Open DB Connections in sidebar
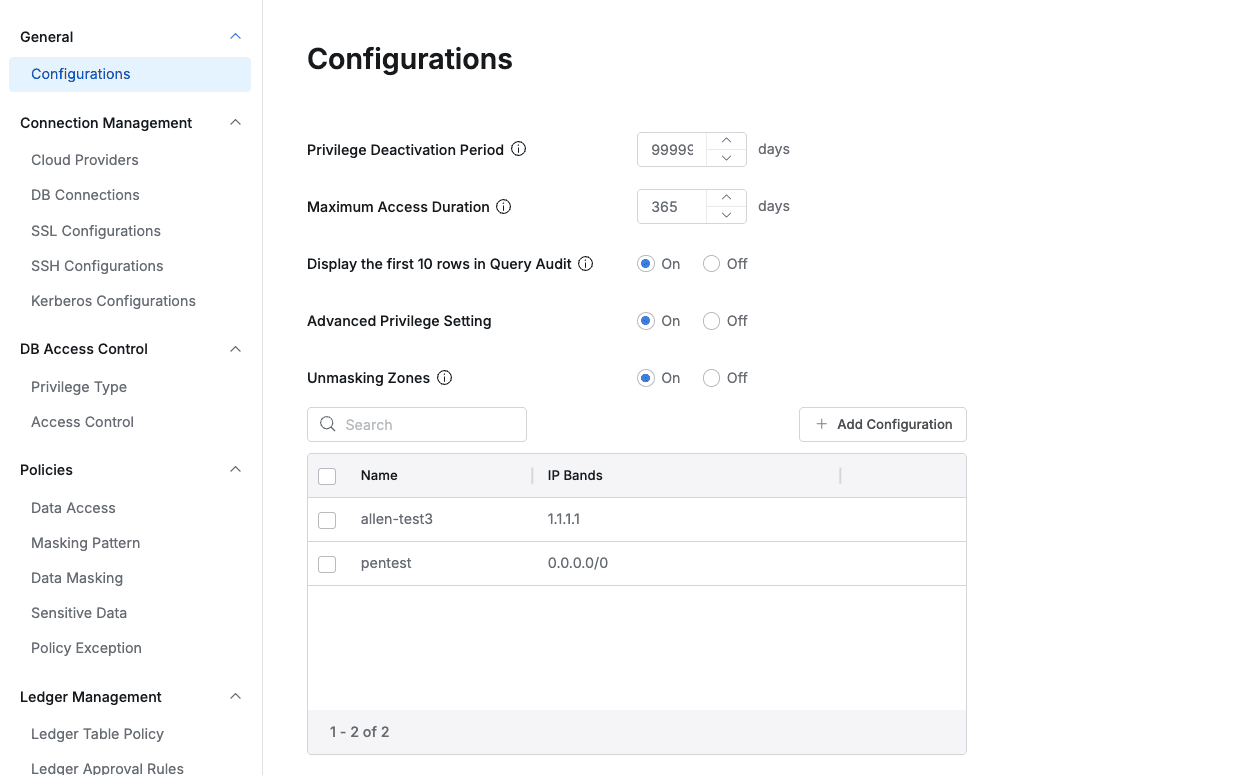Screen dimensions: 1237x775 [x=85, y=195]
